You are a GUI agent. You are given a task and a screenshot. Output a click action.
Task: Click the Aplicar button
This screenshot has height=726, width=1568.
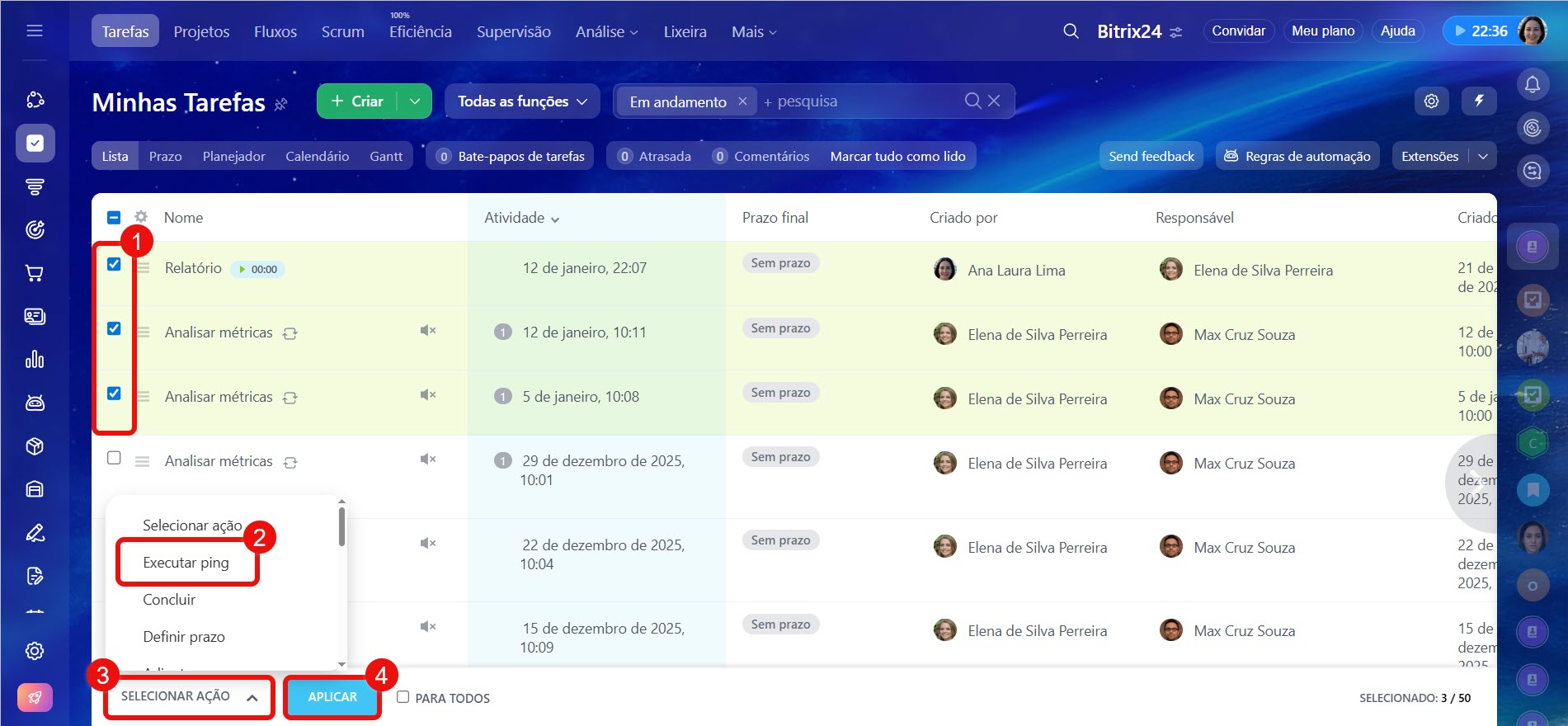coord(332,697)
